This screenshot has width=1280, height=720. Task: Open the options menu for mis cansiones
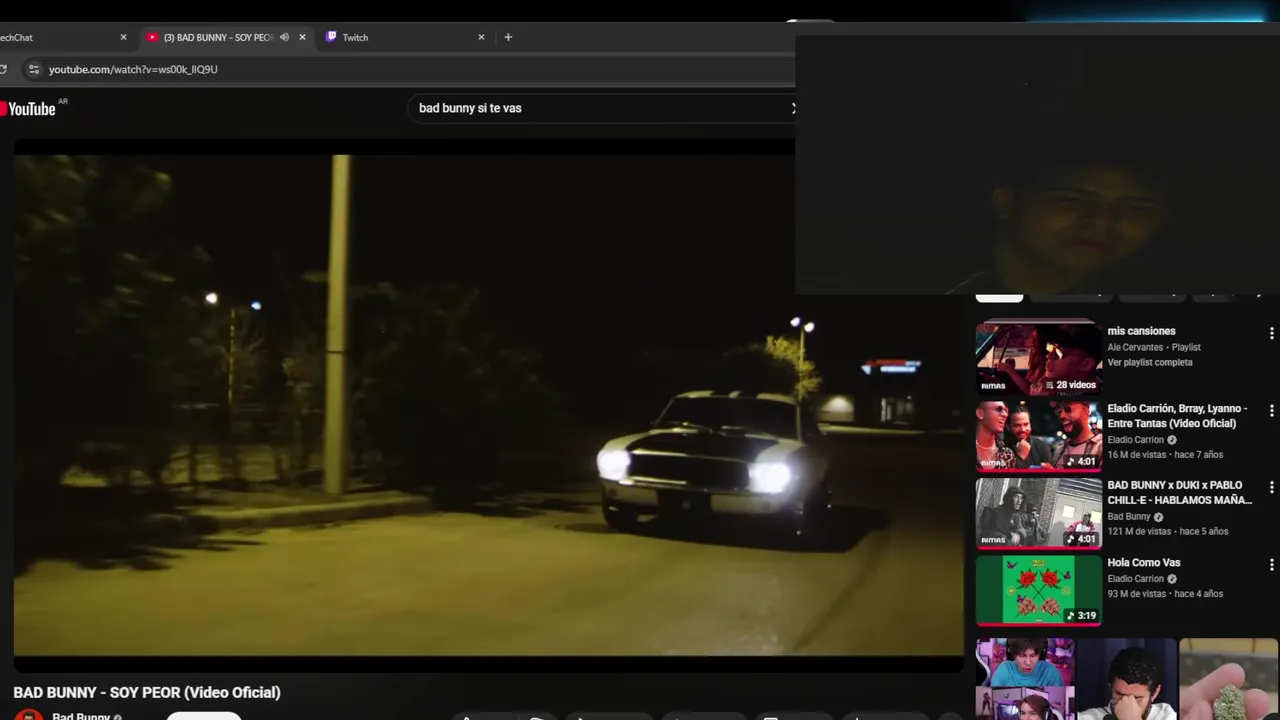point(1271,333)
